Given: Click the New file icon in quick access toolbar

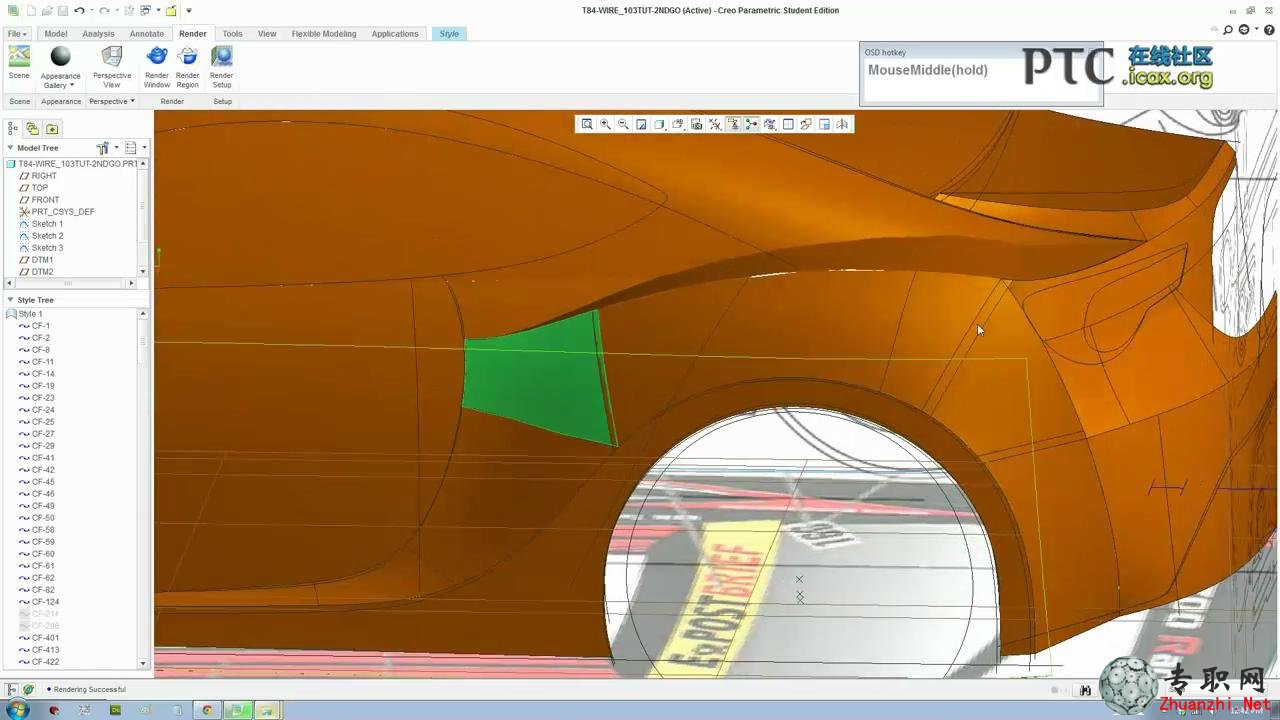Looking at the screenshot, I should 31,10.
